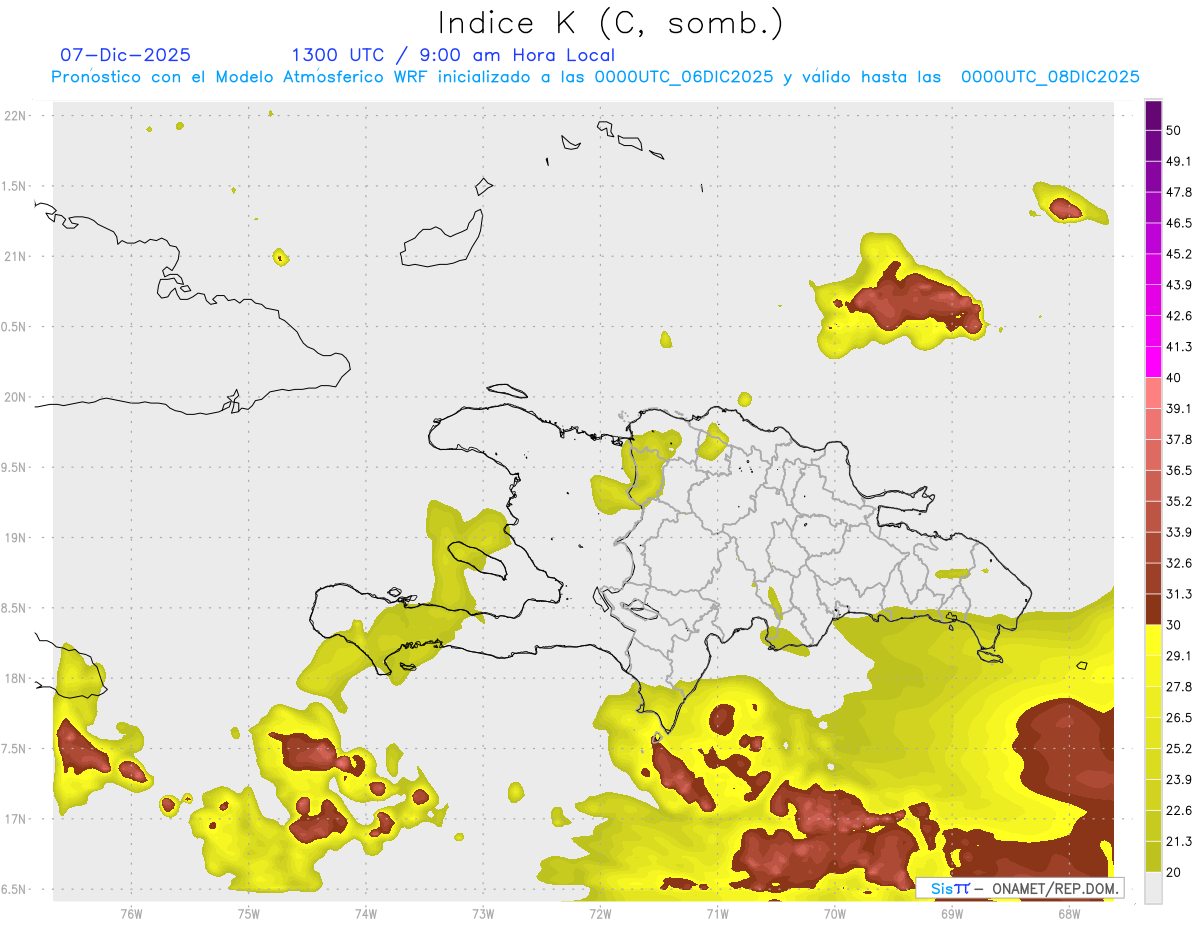Pick the dark purple swatch atop the colorbar
Image resolution: width=1200 pixels, height=927 pixels.
coord(1153,115)
